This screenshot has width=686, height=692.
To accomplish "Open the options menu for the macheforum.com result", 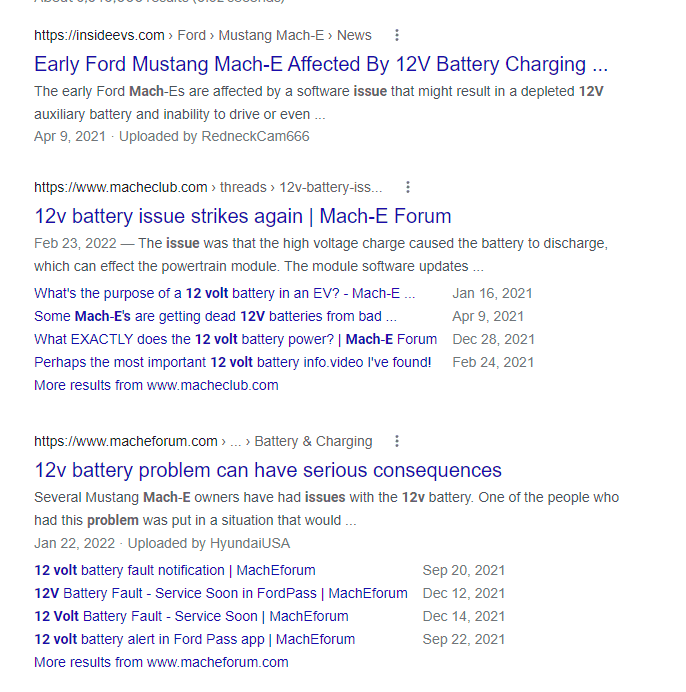I will (x=397, y=441).
